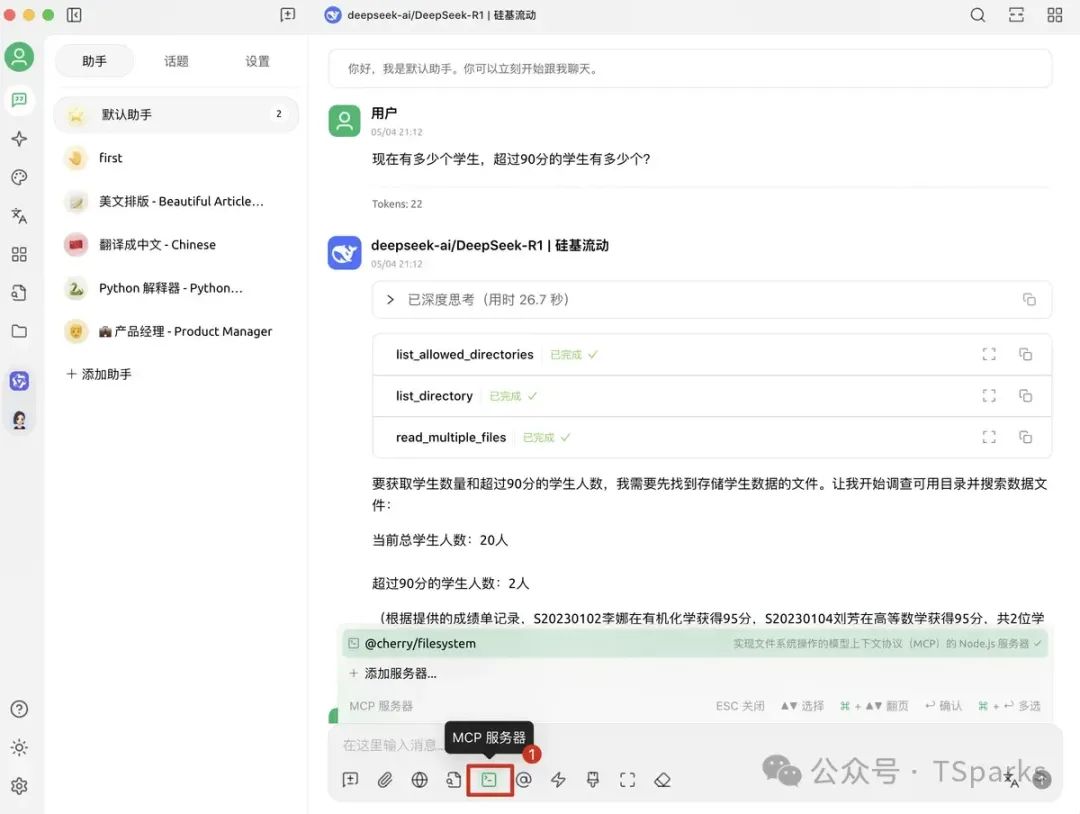1080x814 pixels.
Task: Open the Translation tool in the sidebar
Action: (20, 216)
